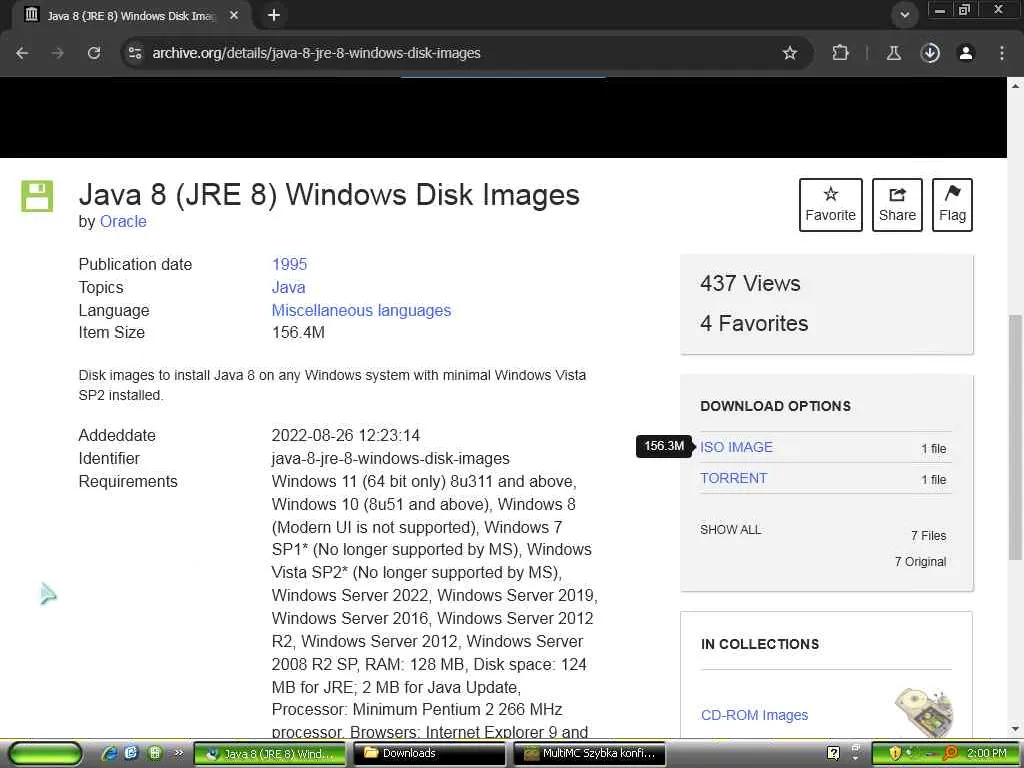Download the ISO IMAGE file
The height and width of the screenshot is (768, 1024).
coord(736,447)
